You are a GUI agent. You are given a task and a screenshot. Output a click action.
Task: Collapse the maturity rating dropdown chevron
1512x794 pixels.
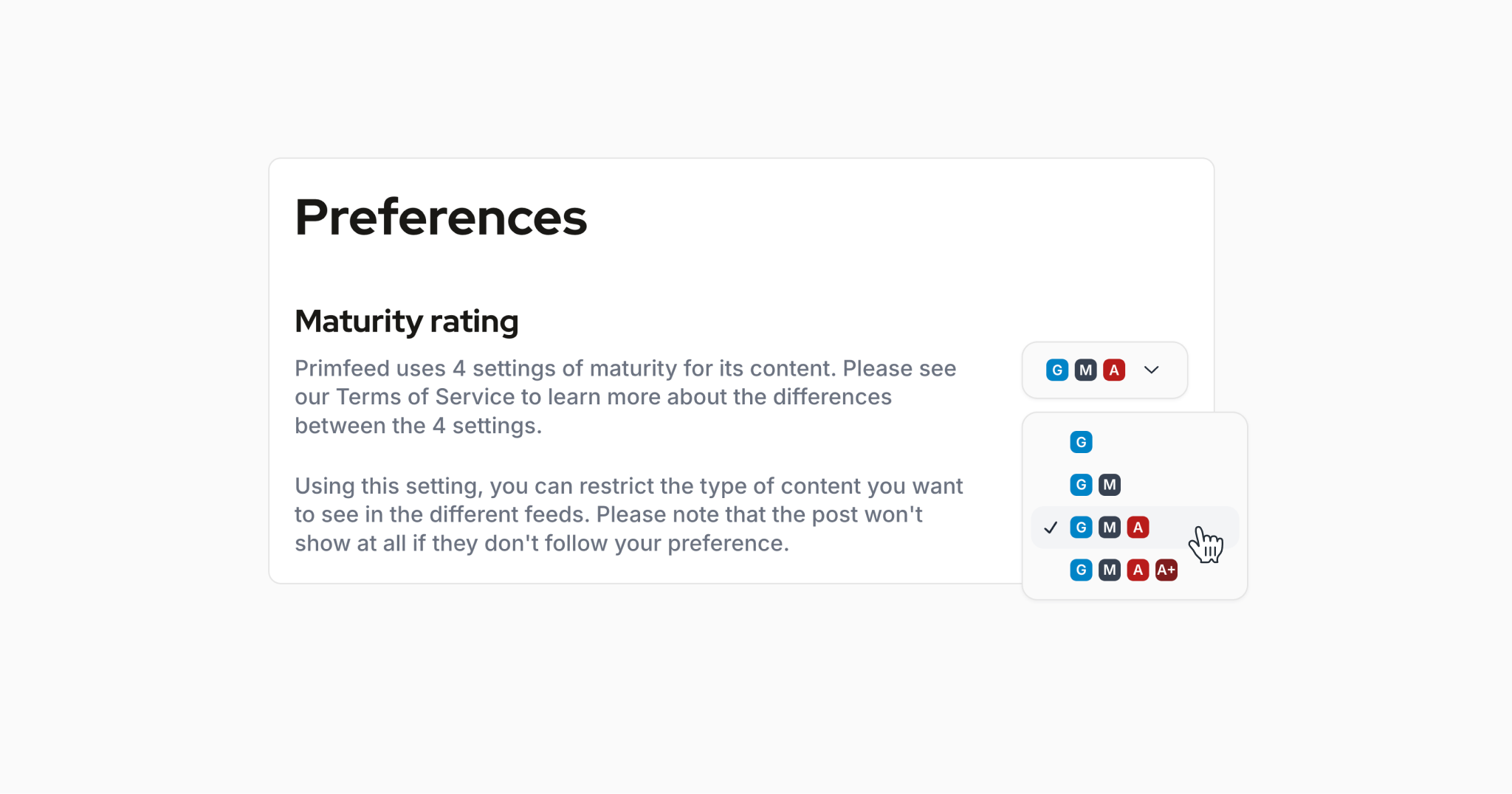tap(1151, 370)
